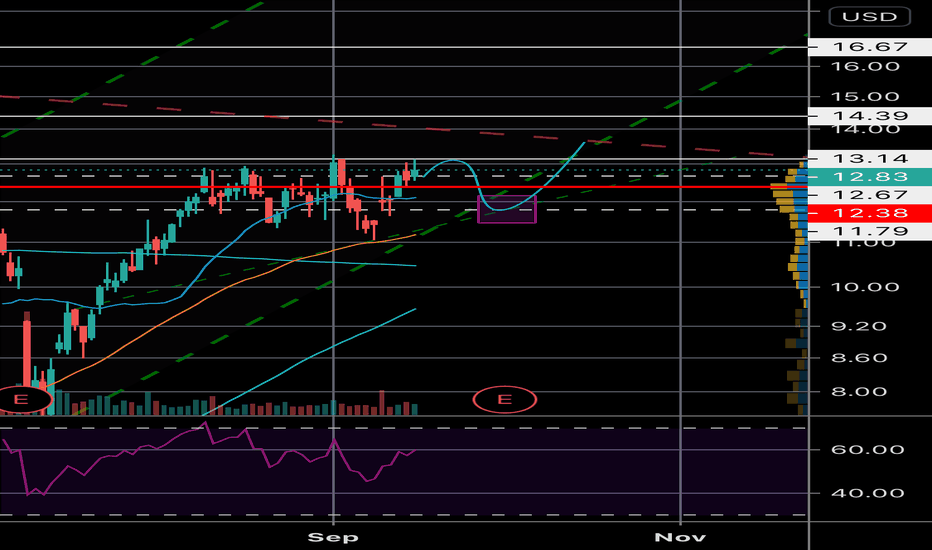932x550 pixels.
Task: Select the red horizontal line at 12.38
Action: click(x=404, y=187)
